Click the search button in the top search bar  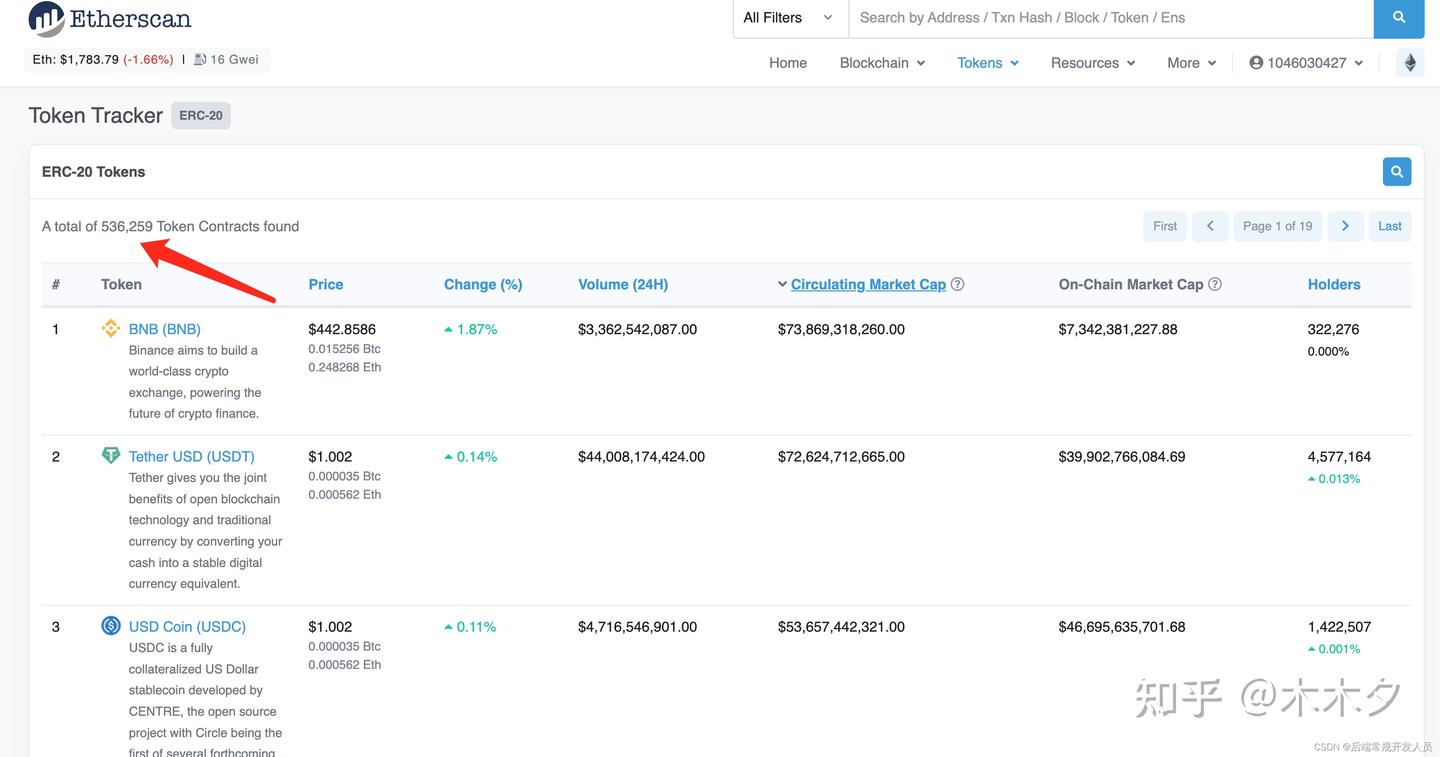tap(1398, 17)
